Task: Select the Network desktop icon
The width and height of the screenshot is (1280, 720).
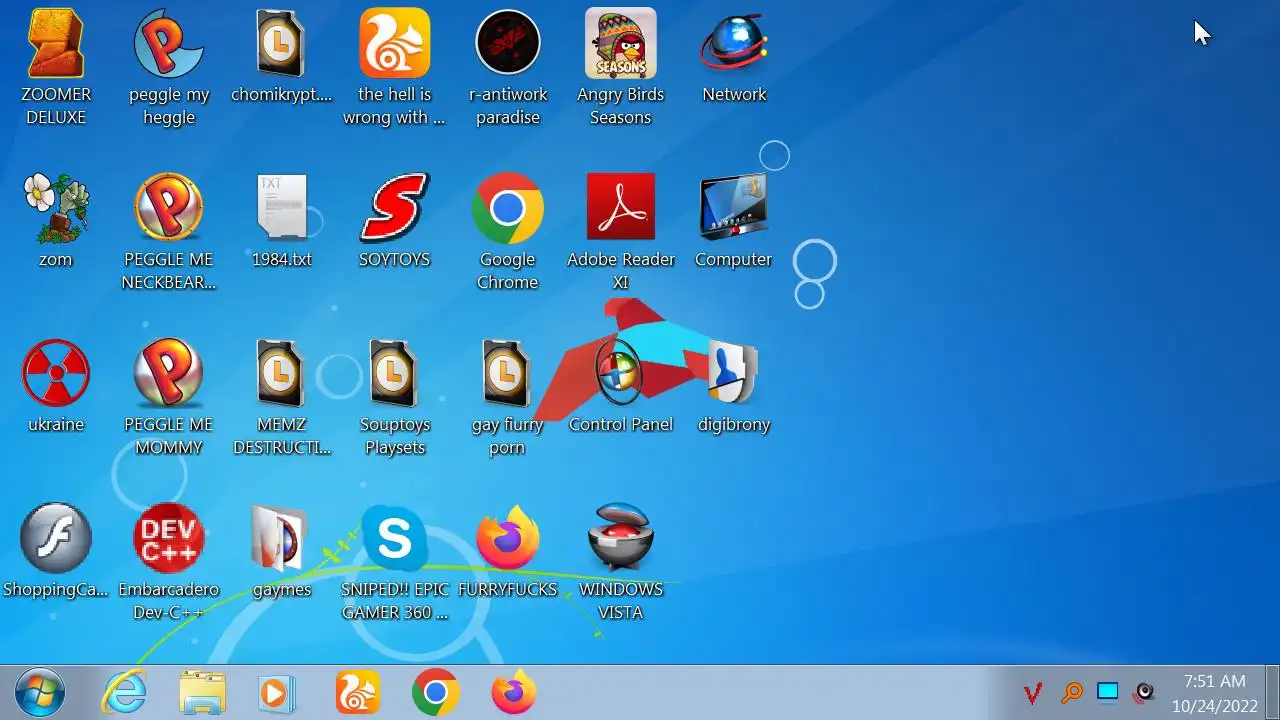Action: (734, 43)
